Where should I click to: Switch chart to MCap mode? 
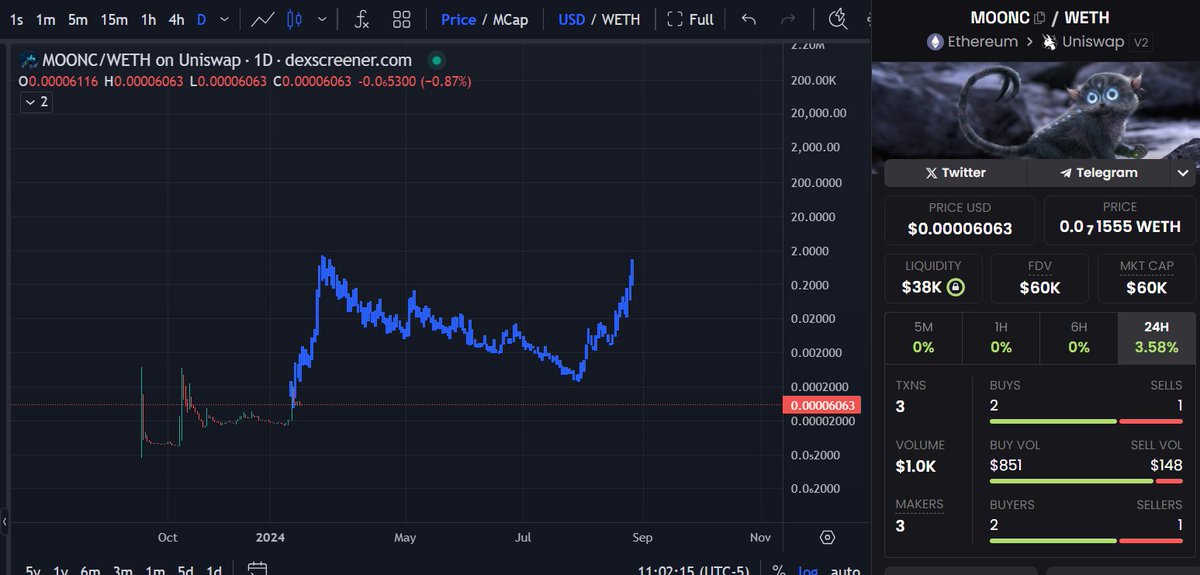510,19
